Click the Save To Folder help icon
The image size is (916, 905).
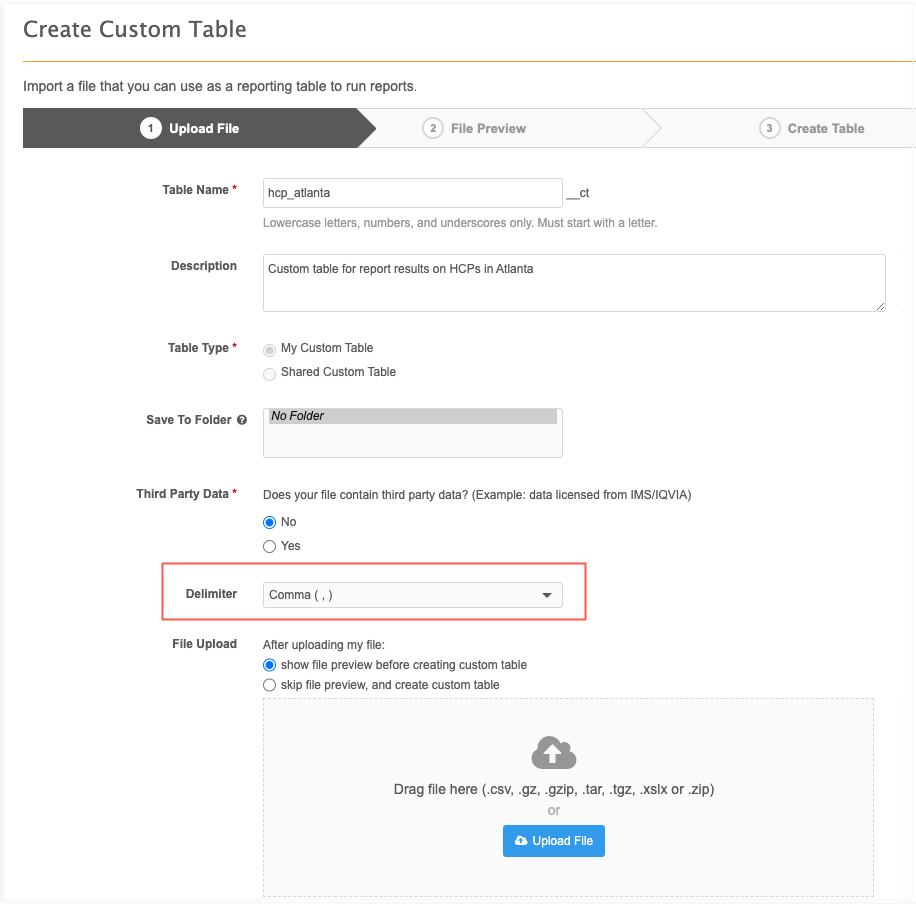point(242,420)
